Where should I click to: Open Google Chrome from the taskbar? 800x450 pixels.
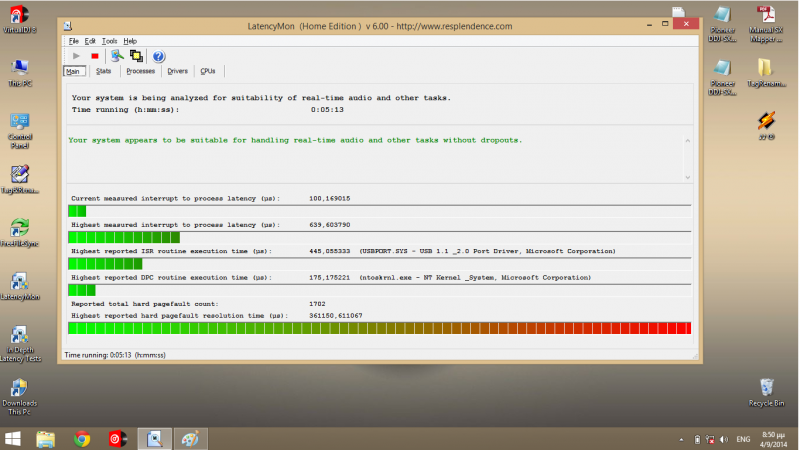[83, 438]
